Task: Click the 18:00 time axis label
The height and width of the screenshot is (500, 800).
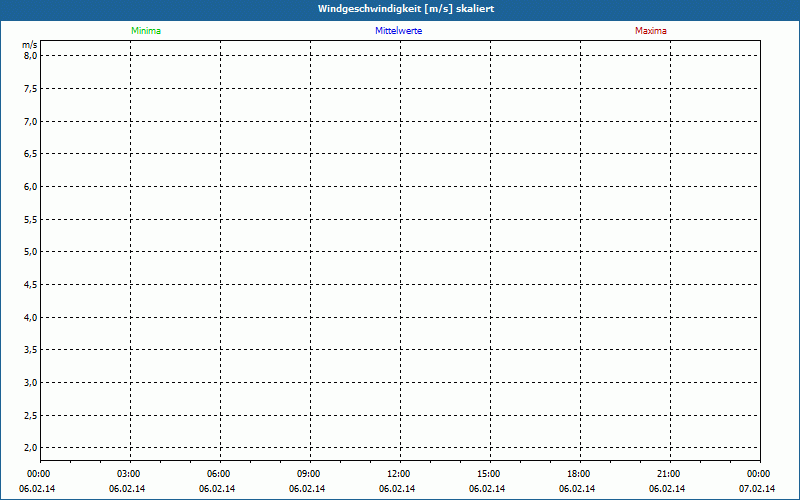Action: point(579,474)
